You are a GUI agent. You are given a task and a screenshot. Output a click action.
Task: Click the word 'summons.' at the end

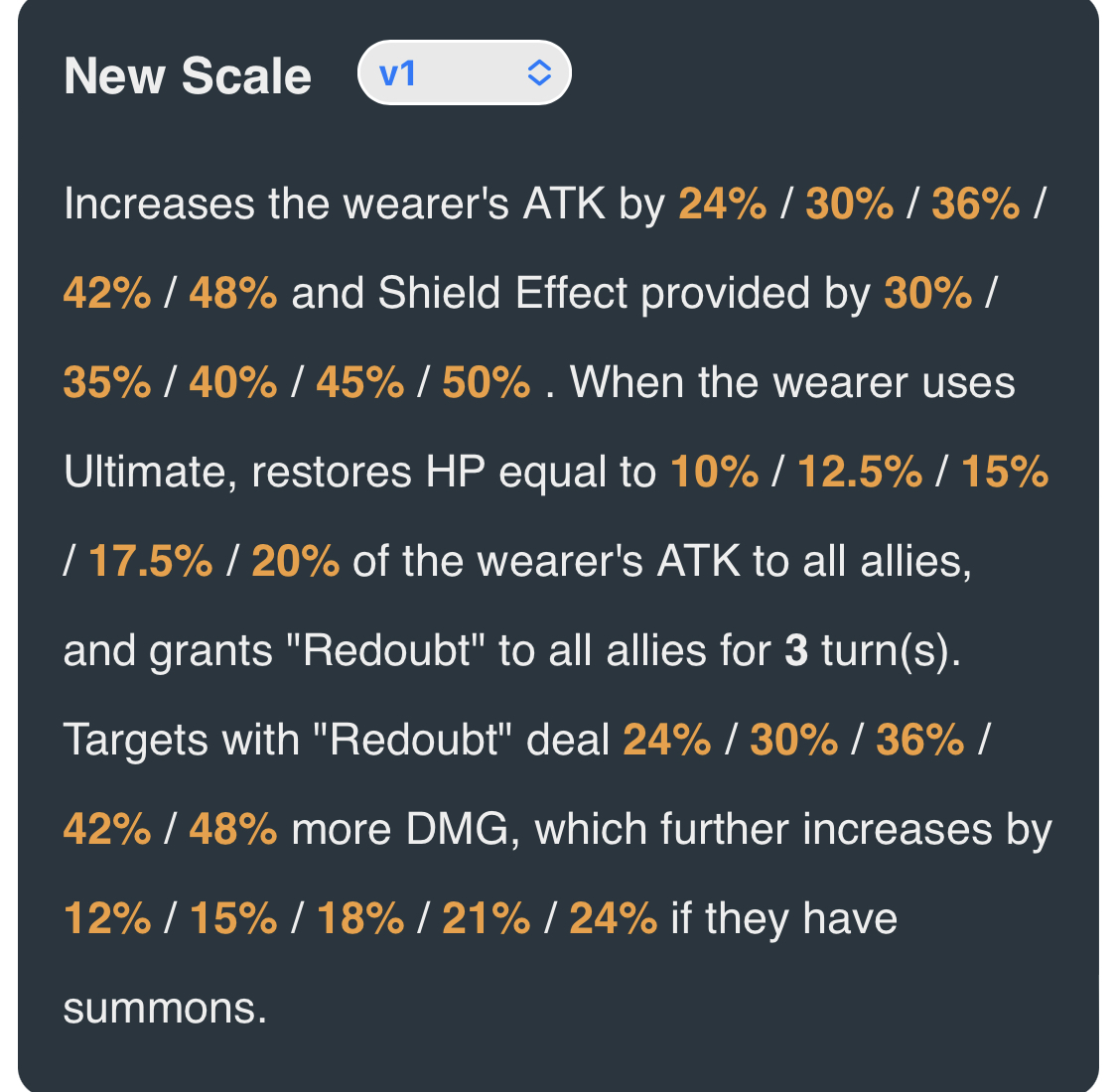(165, 1010)
